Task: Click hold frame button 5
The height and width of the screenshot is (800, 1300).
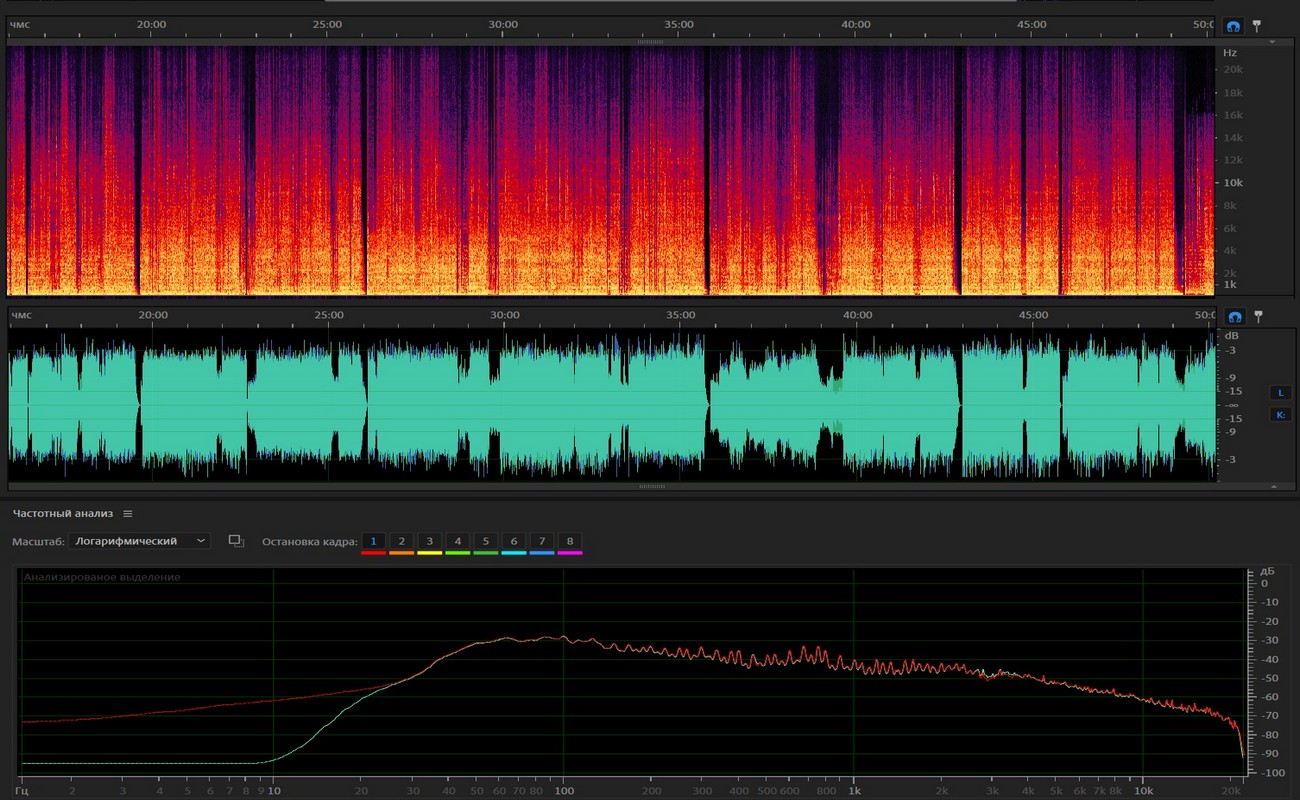Action: (485, 541)
